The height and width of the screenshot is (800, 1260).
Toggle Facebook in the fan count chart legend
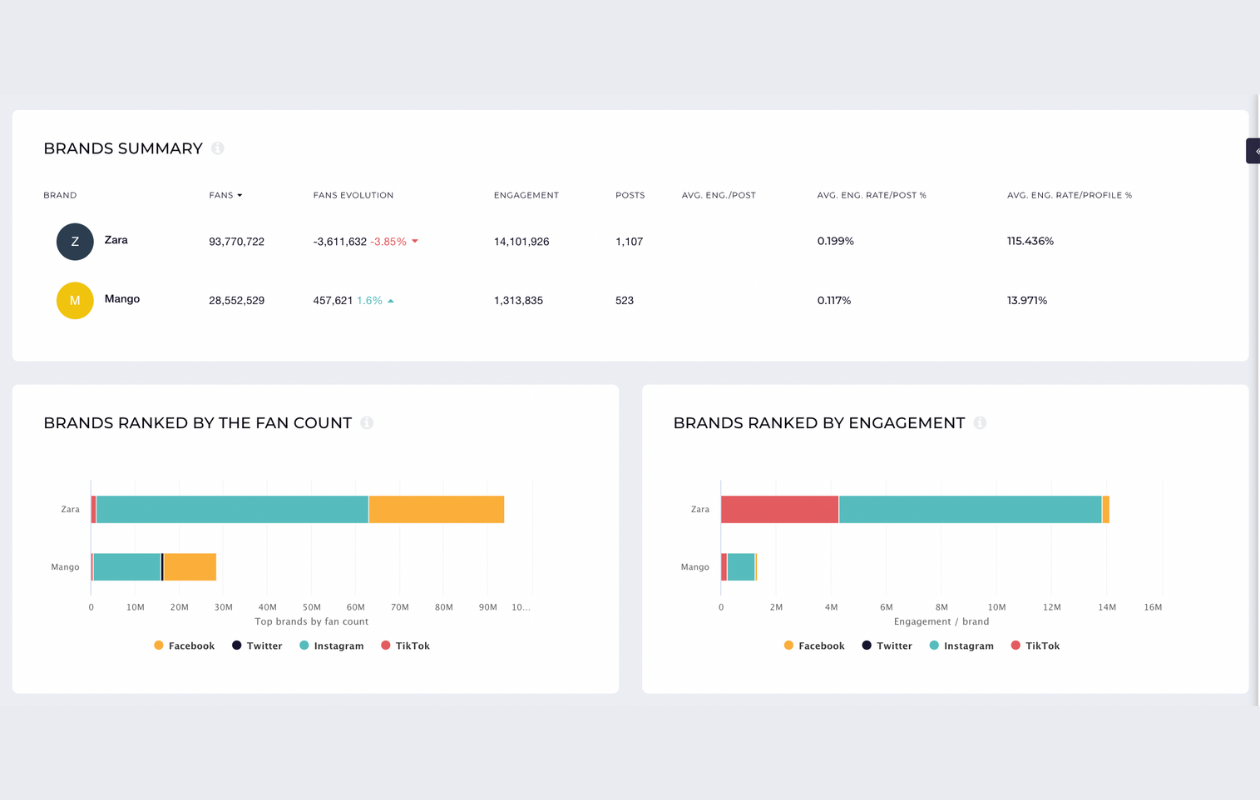184,646
